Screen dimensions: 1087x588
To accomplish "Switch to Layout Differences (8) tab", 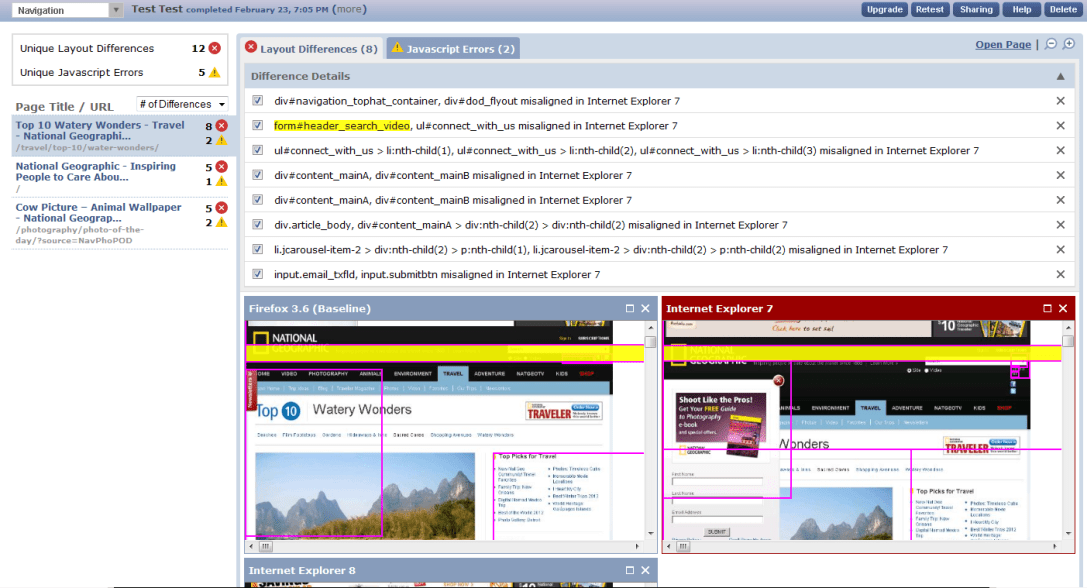I will click(x=312, y=49).
